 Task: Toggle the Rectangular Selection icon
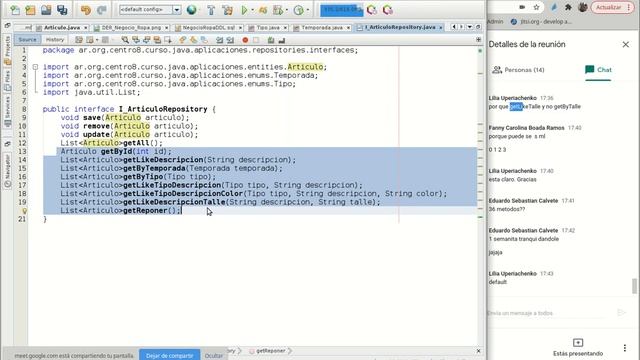click(168, 40)
